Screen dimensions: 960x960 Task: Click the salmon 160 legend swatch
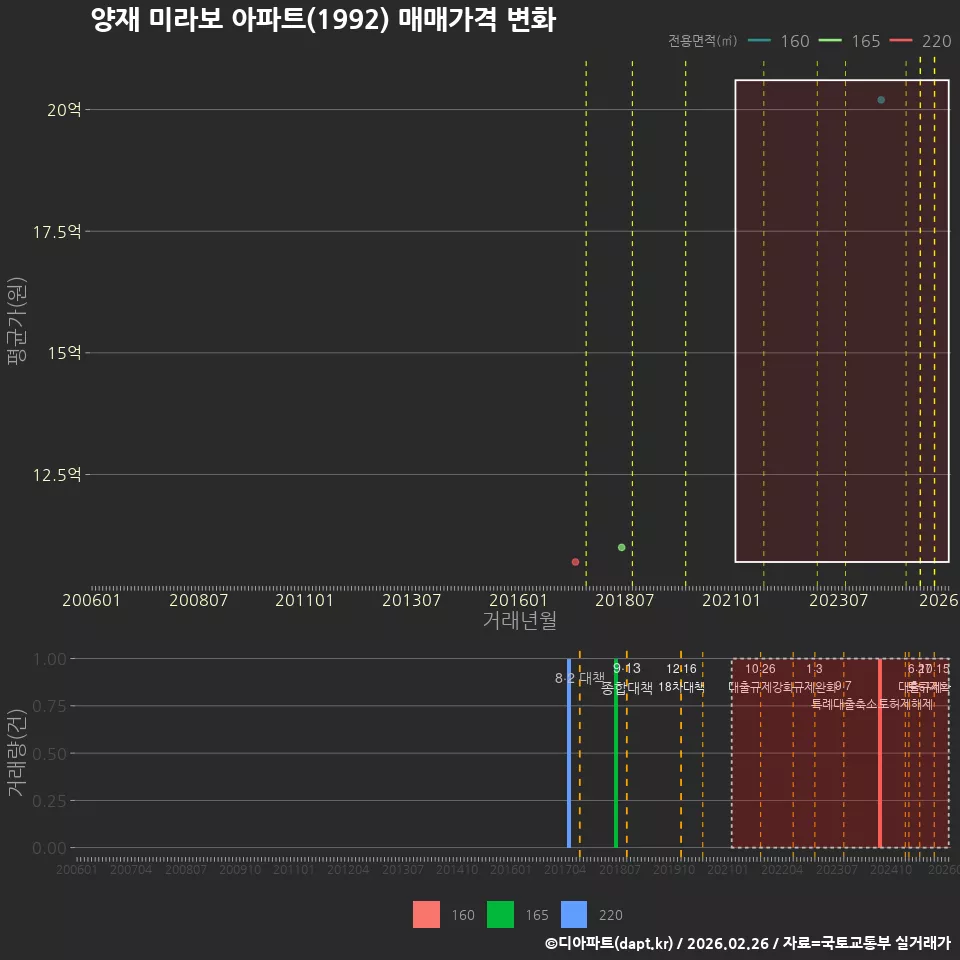426,915
